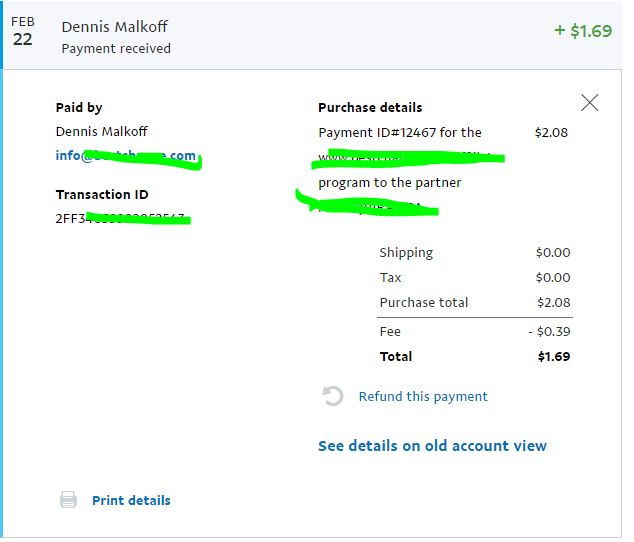This screenshot has height=542, width=634.
Task: Click the Shipping $0.00 row
Action: tap(475, 252)
